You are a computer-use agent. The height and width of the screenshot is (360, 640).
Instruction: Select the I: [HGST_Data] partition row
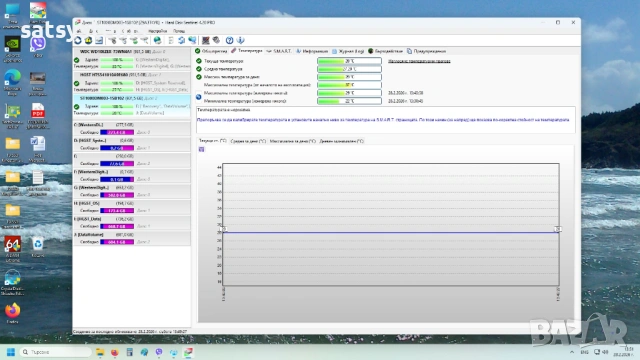pyautogui.click(x=131, y=222)
